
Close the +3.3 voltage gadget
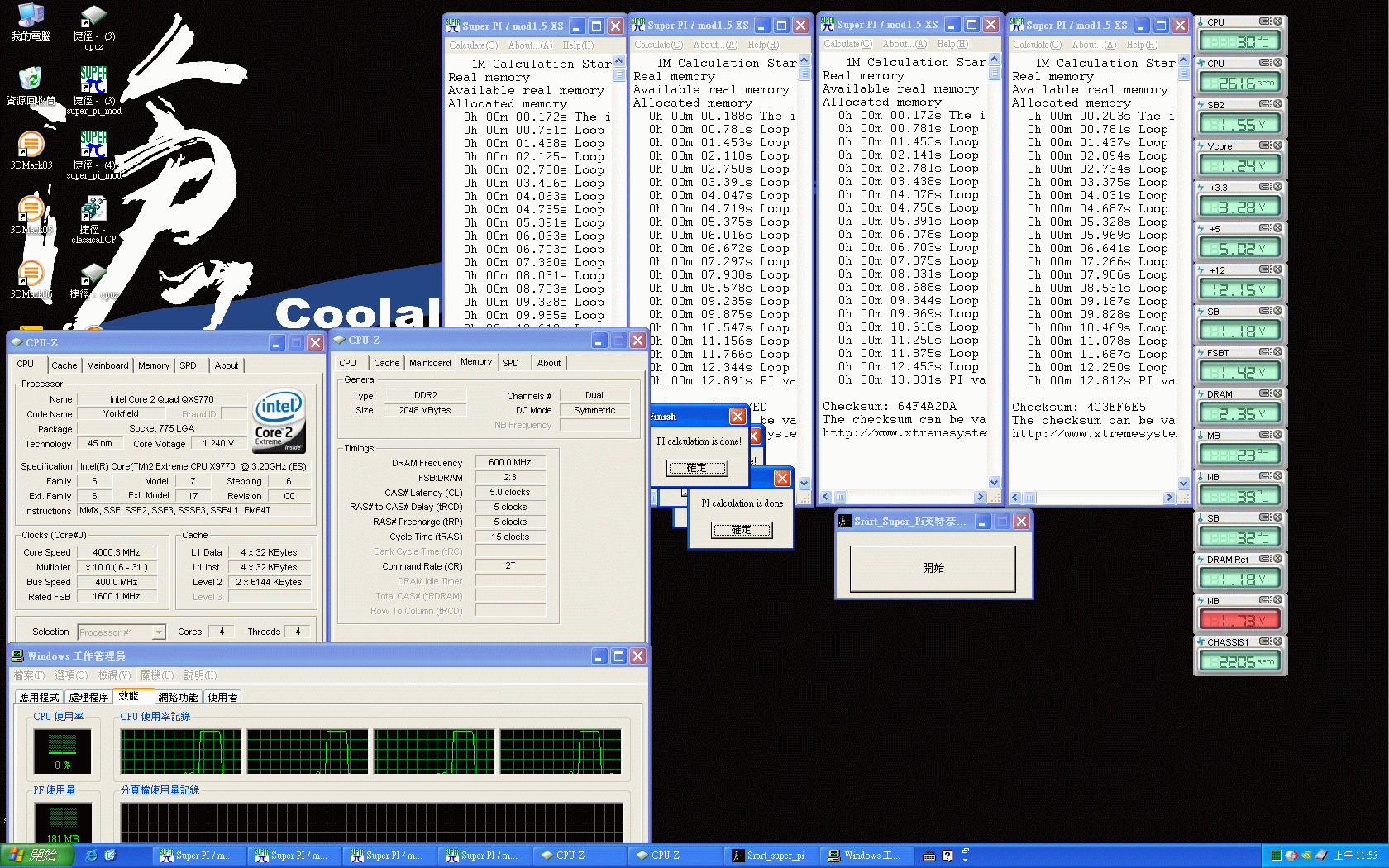[x=1277, y=187]
